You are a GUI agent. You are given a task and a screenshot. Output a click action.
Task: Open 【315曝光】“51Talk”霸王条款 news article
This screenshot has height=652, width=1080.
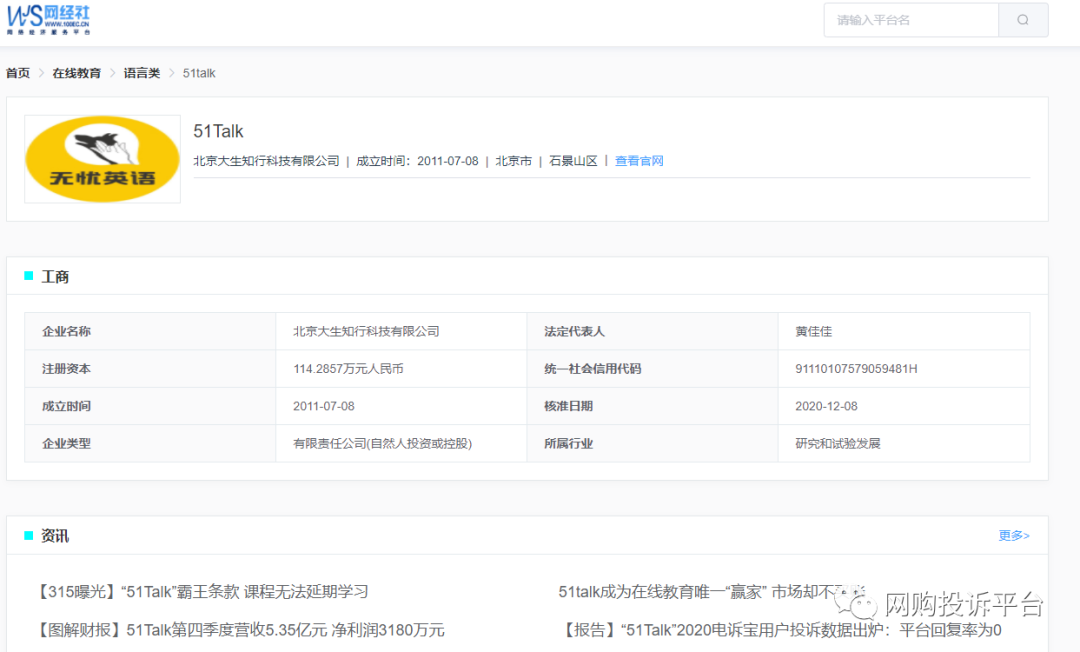(x=201, y=591)
